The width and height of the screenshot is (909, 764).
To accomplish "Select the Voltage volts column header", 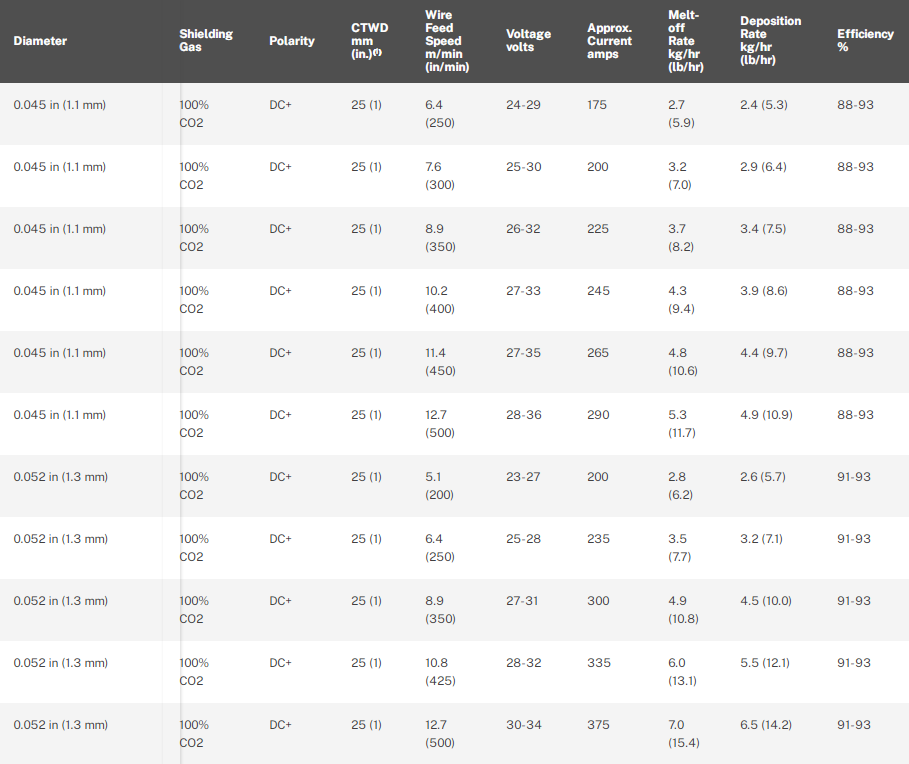I will (x=528, y=41).
